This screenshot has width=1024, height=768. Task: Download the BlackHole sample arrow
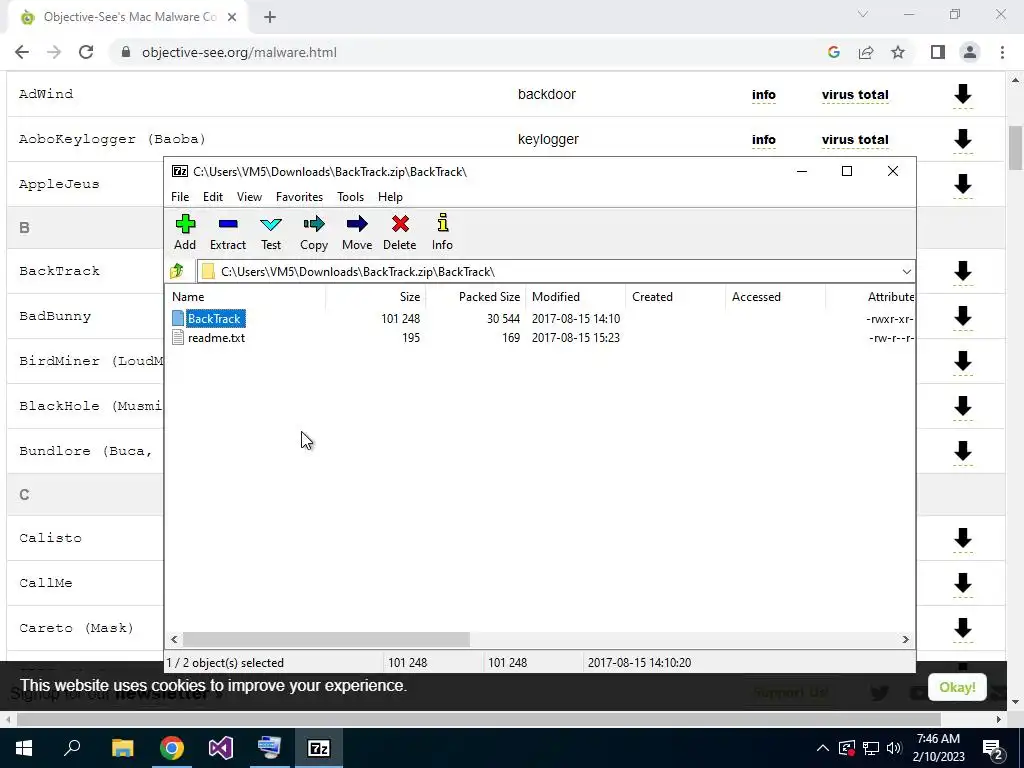tap(963, 406)
